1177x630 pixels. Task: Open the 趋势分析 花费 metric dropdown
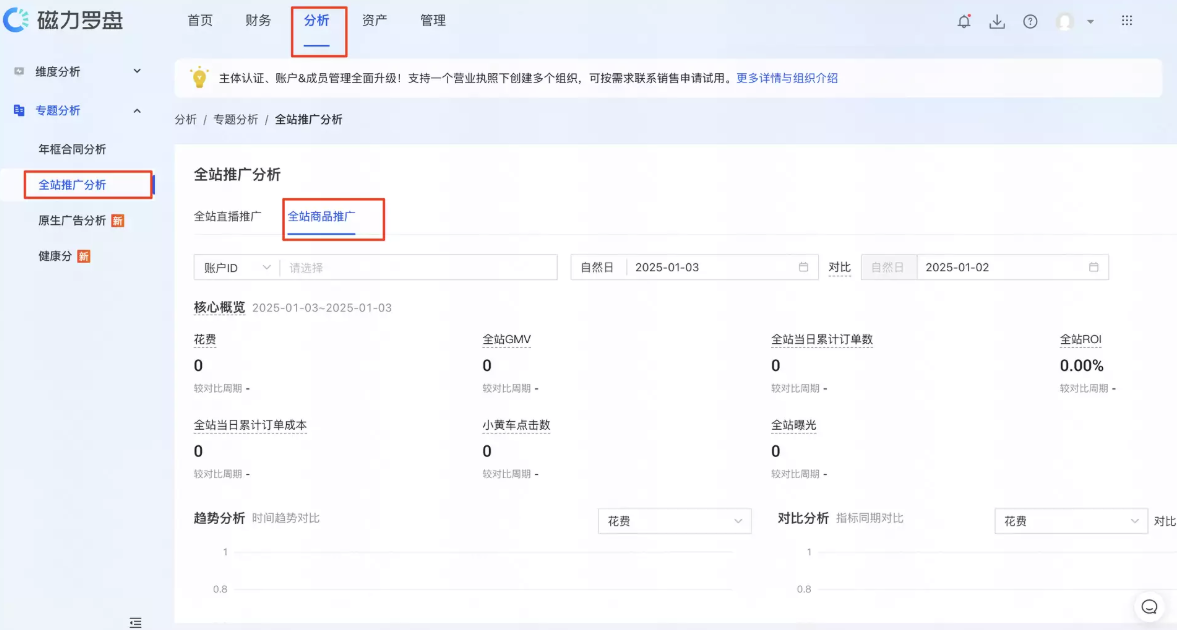tap(674, 520)
